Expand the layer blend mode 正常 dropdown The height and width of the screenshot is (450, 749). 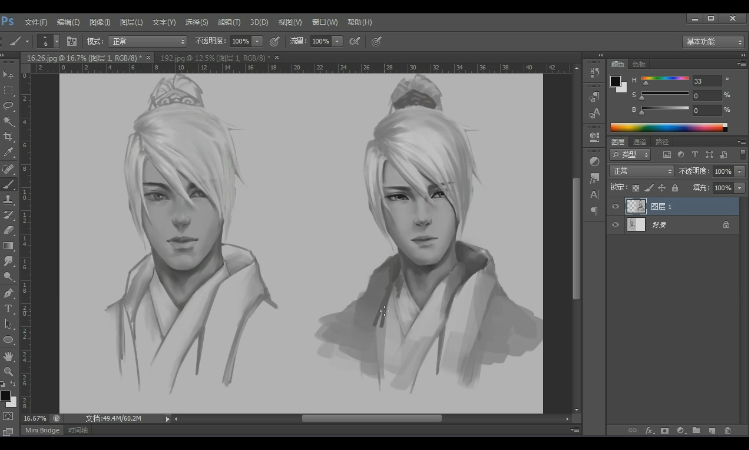[x=642, y=171]
